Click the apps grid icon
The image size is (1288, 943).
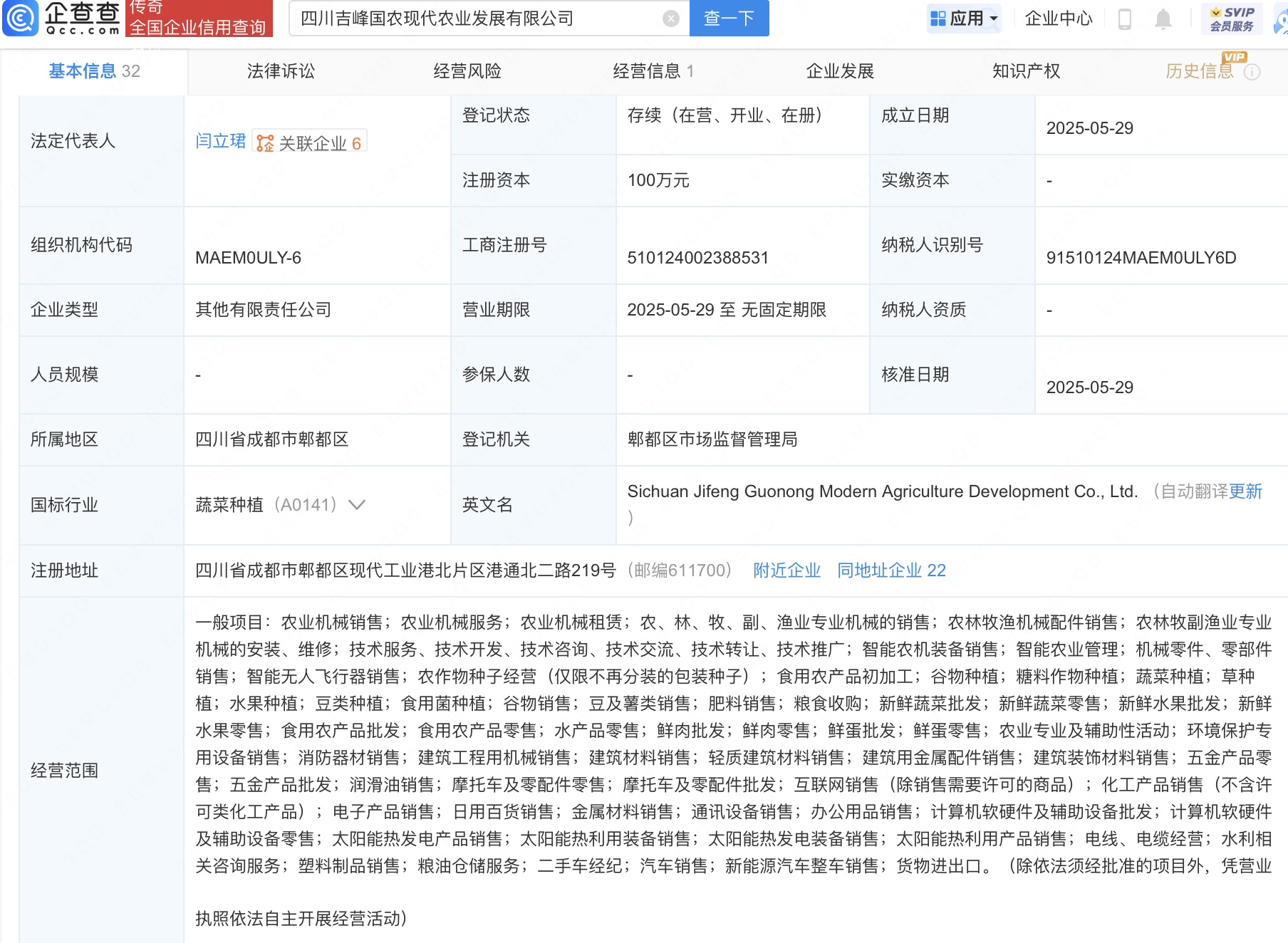click(938, 19)
